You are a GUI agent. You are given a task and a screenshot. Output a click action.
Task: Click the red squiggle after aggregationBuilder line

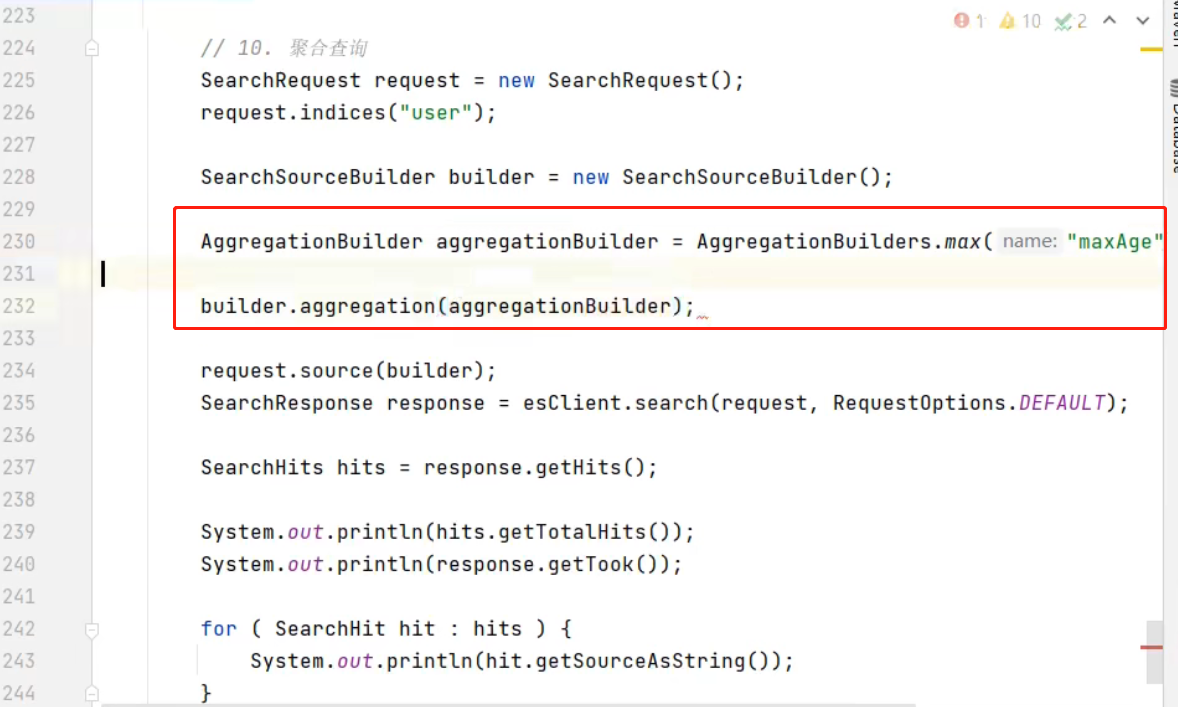(702, 317)
